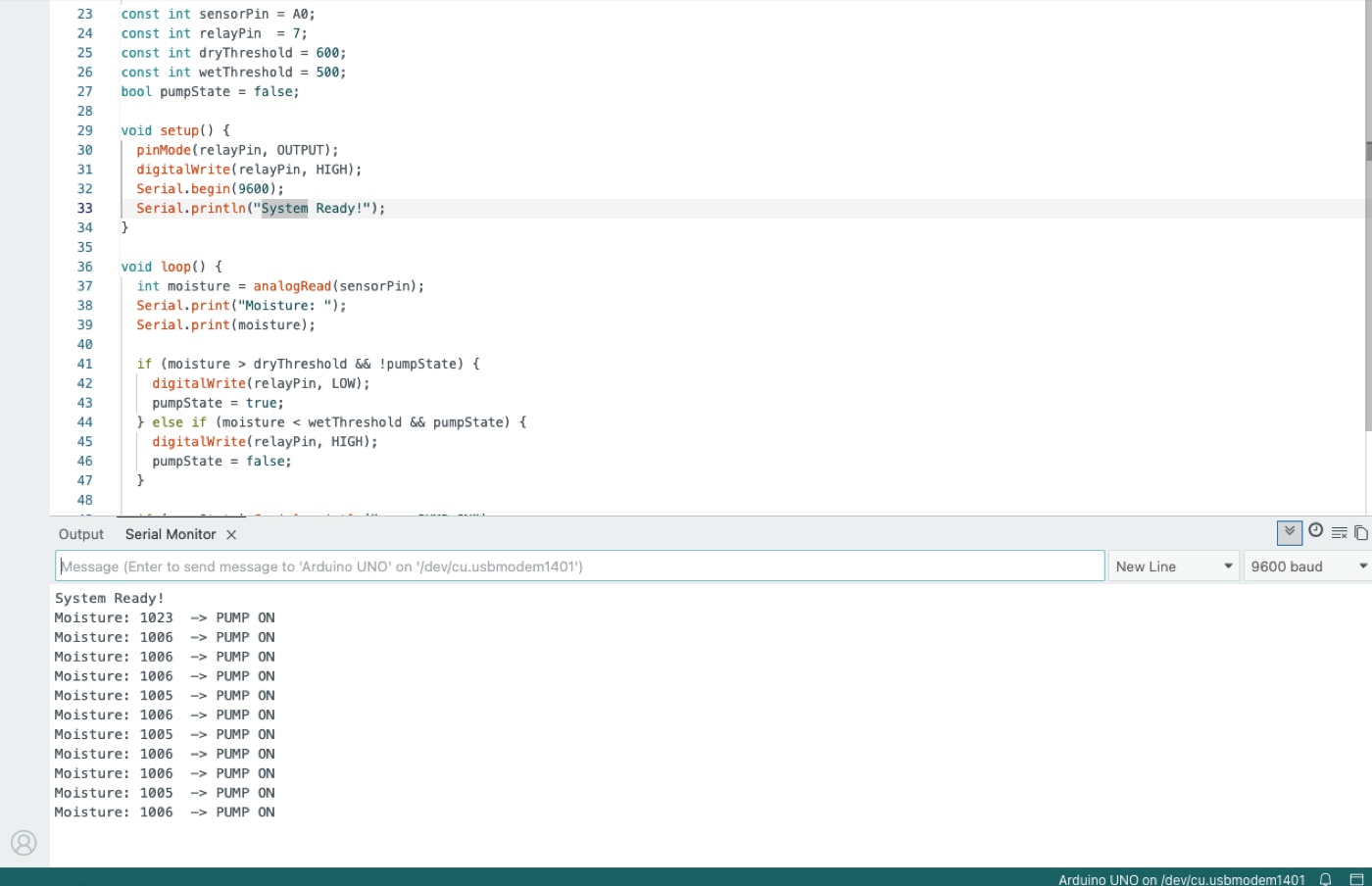Click the 'if (moisture > dryThreshold' line

coord(308,364)
